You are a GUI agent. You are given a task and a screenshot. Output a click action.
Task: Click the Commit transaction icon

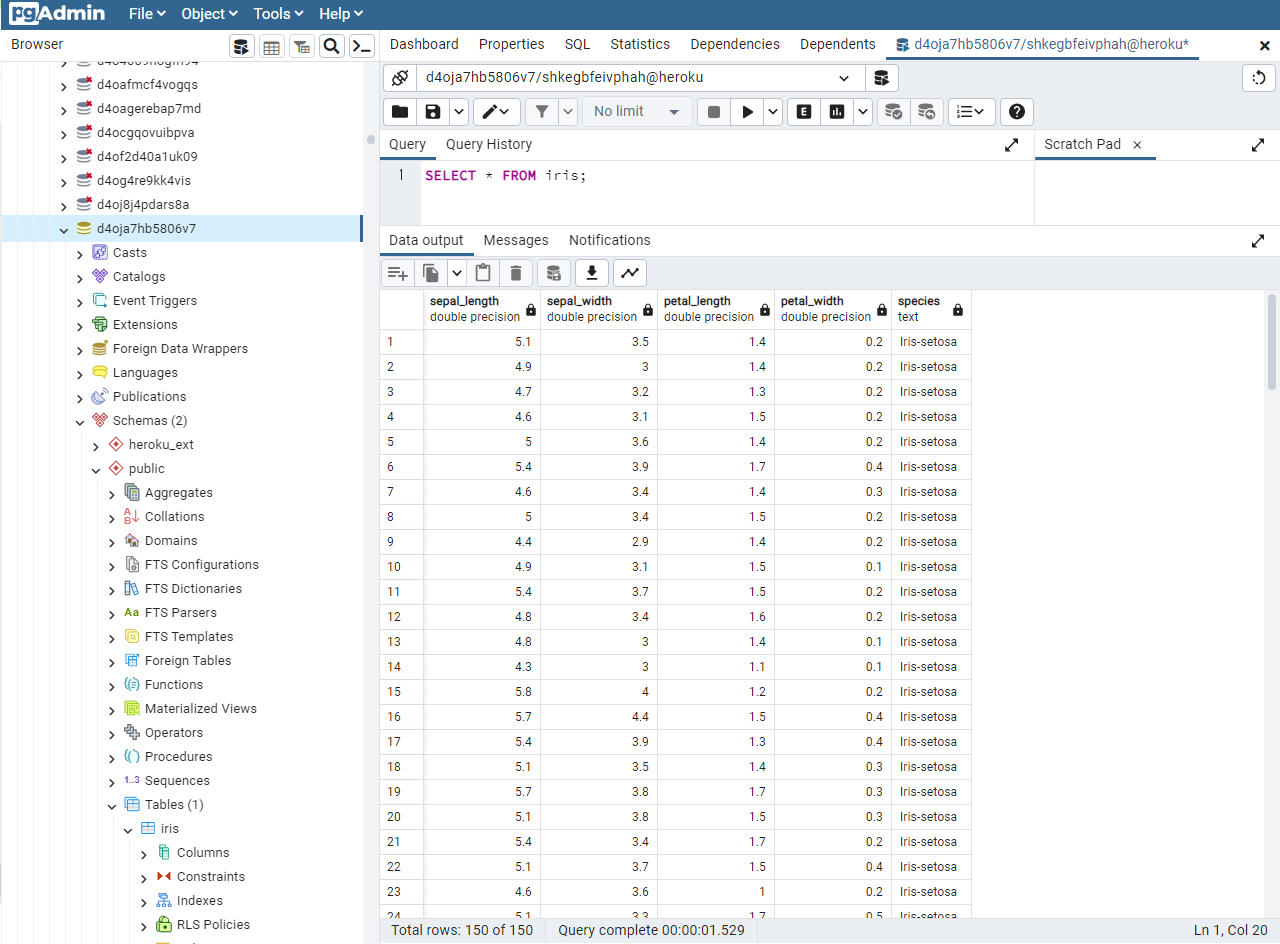point(894,112)
